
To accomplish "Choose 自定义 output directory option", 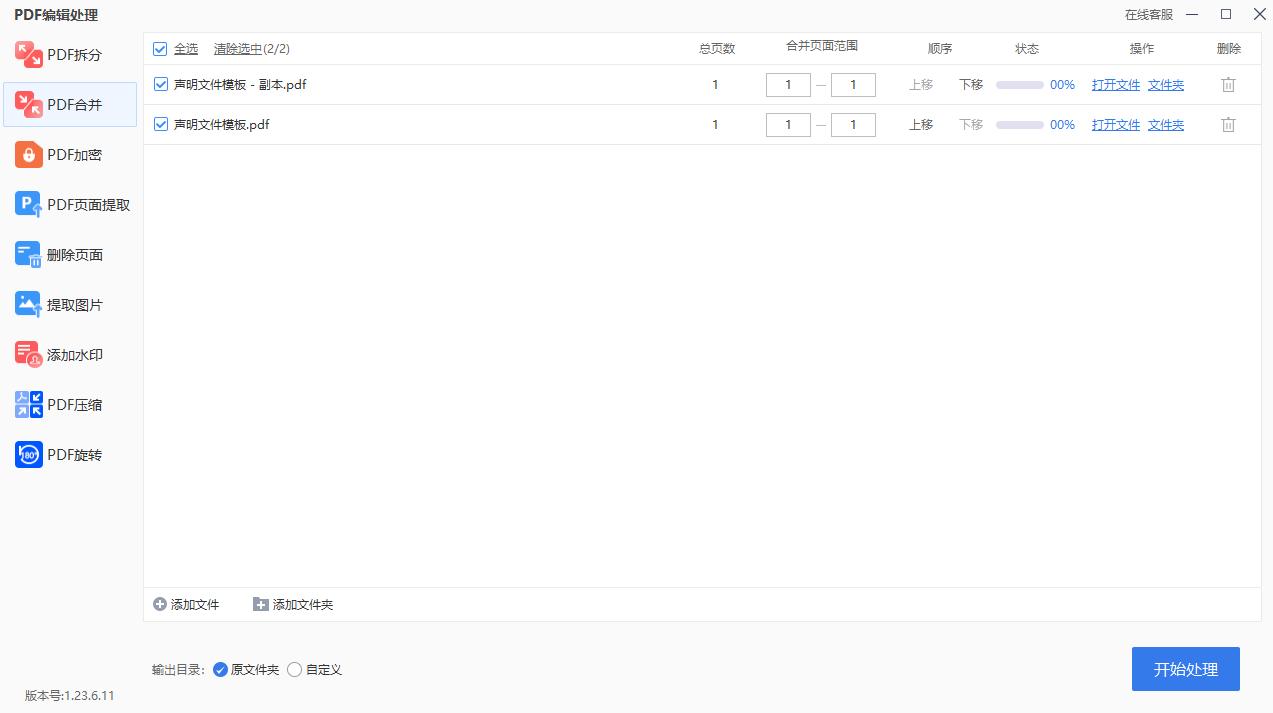I will [x=294, y=670].
